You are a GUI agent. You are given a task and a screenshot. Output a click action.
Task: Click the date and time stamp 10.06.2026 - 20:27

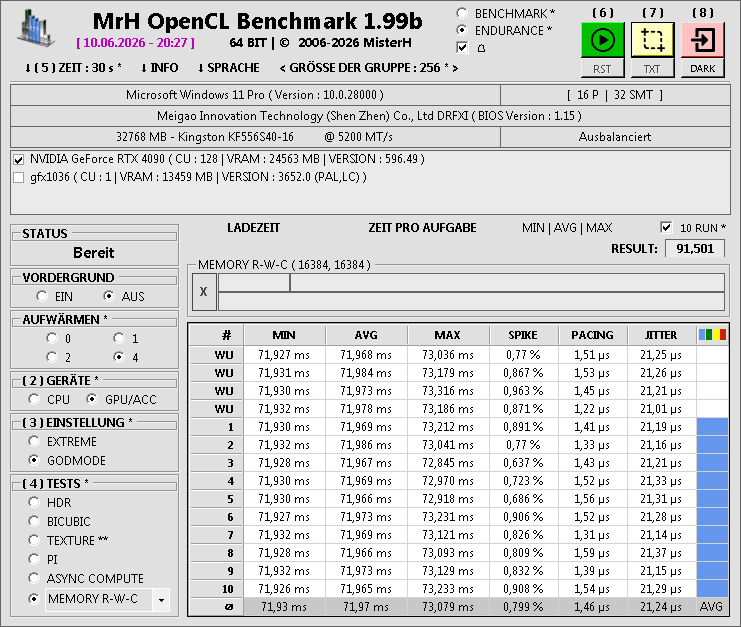135,43
